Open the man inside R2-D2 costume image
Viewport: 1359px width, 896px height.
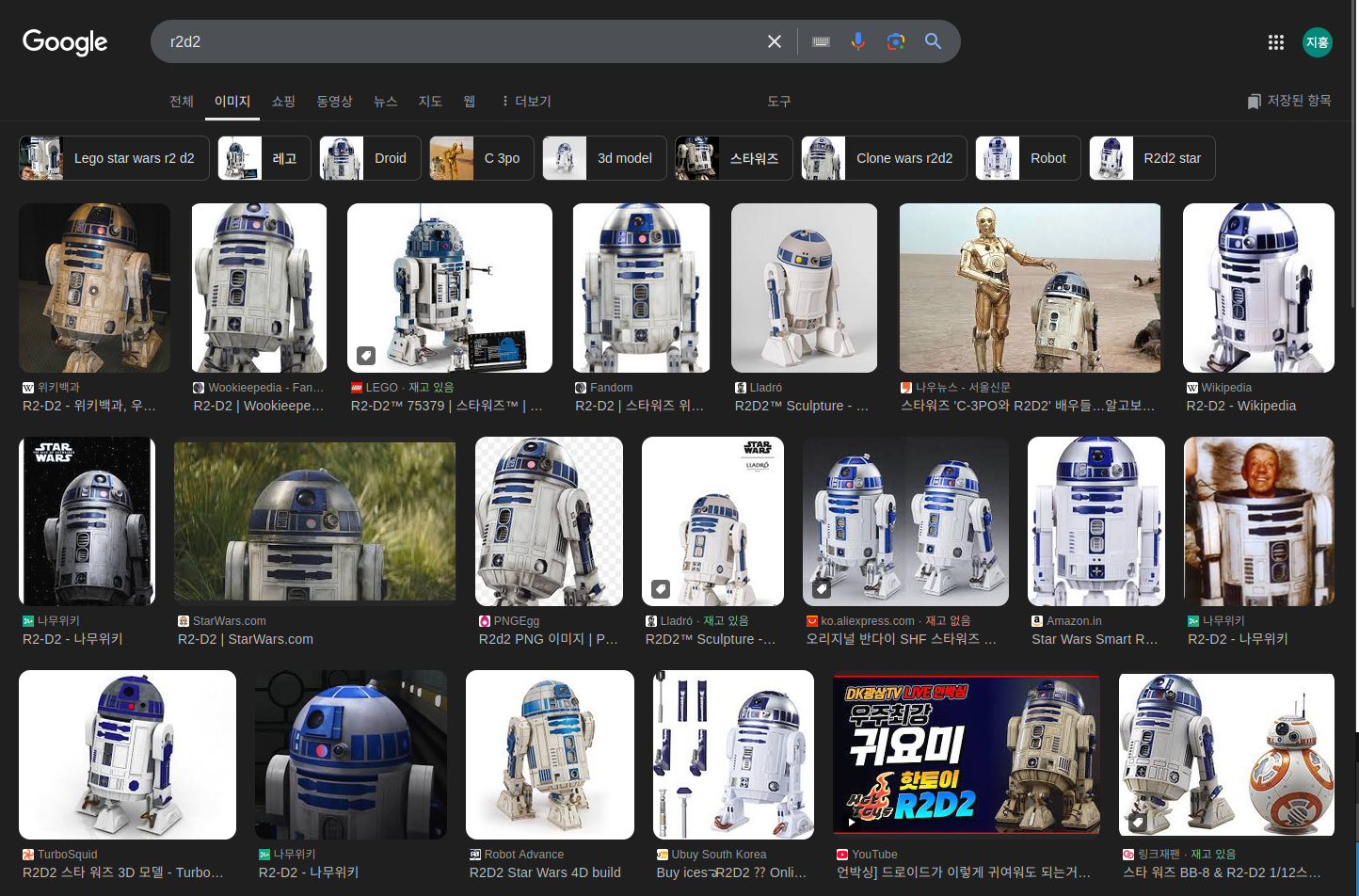pyautogui.click(x=1259, y=521)
